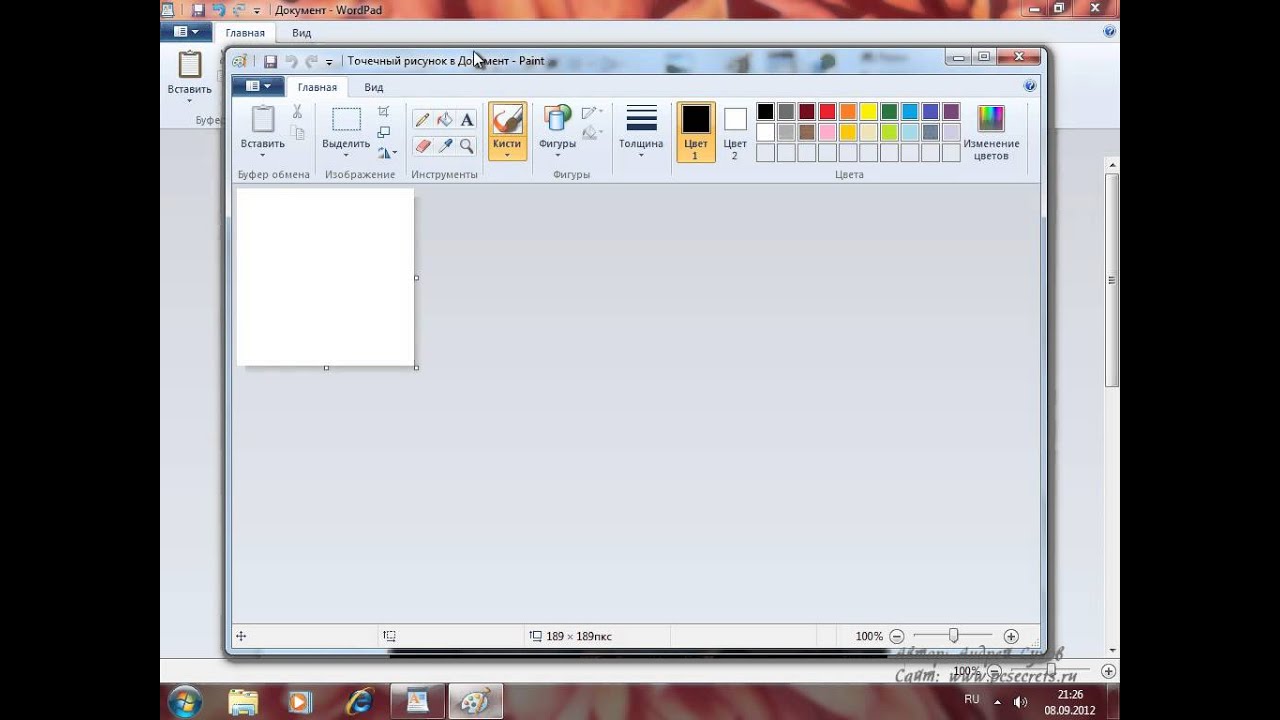Open Windows Explorer from the taskbar

[x=242, y=702]
